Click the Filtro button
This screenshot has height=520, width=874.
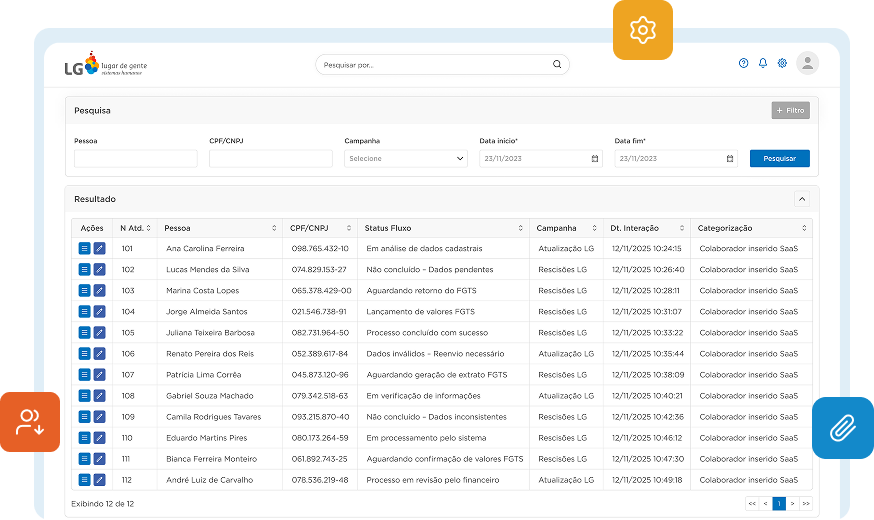pos(790,110)
